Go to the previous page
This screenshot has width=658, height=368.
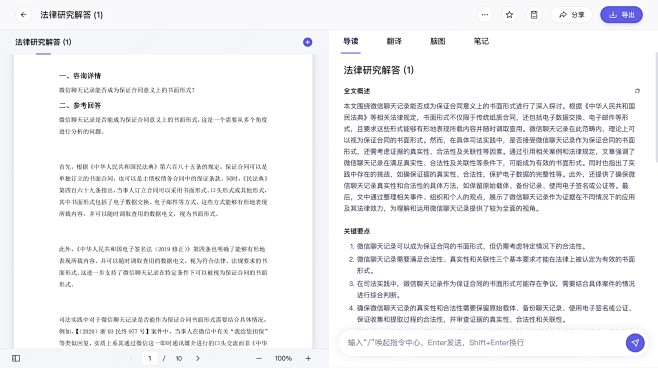[131, 358]
